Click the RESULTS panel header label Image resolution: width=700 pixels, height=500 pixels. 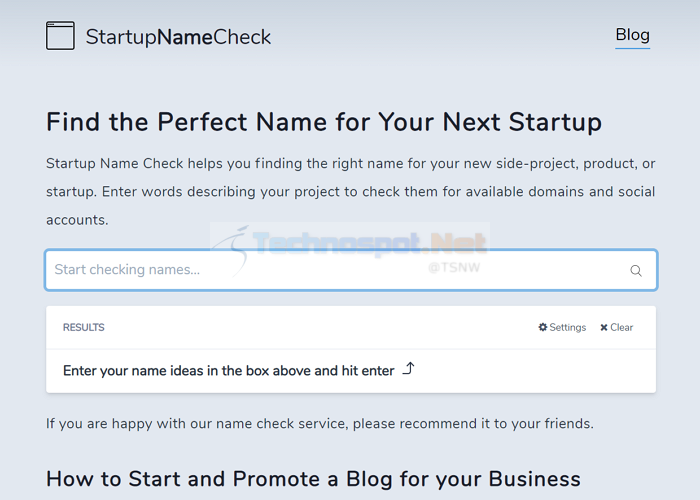tap(83, 327)
